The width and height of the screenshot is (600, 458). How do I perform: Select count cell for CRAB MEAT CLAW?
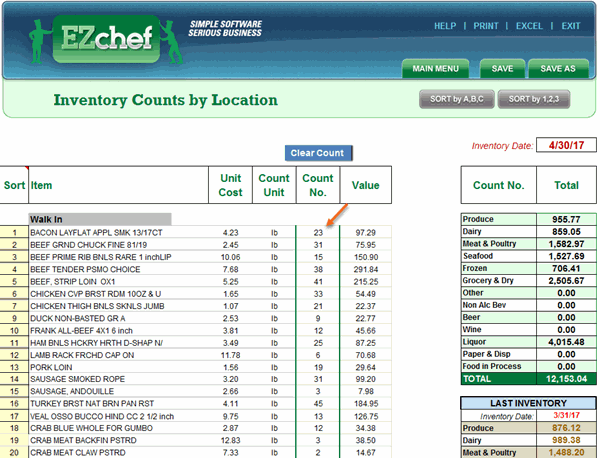(318, 453)
